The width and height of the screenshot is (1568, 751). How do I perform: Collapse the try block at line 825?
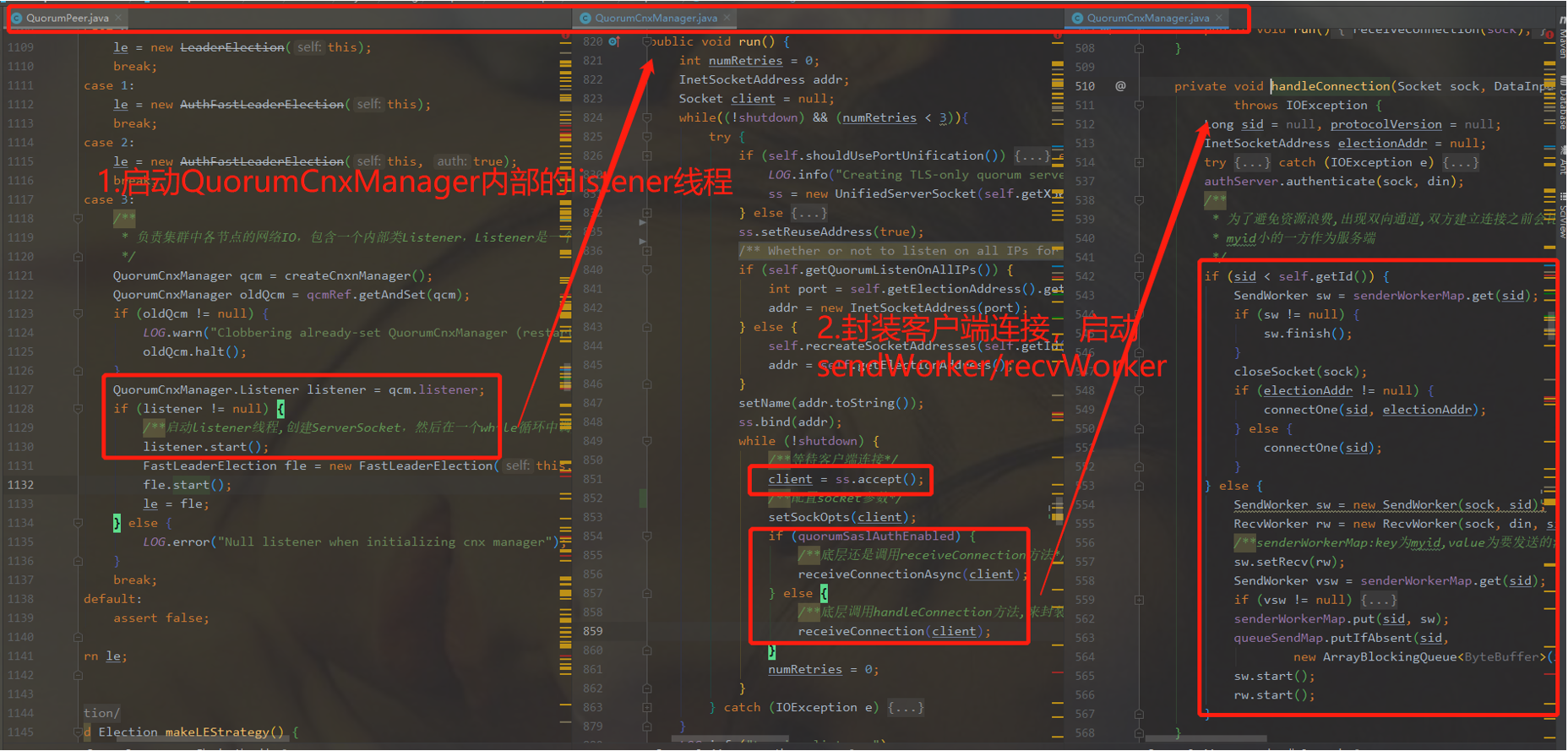tap(647, 137)
